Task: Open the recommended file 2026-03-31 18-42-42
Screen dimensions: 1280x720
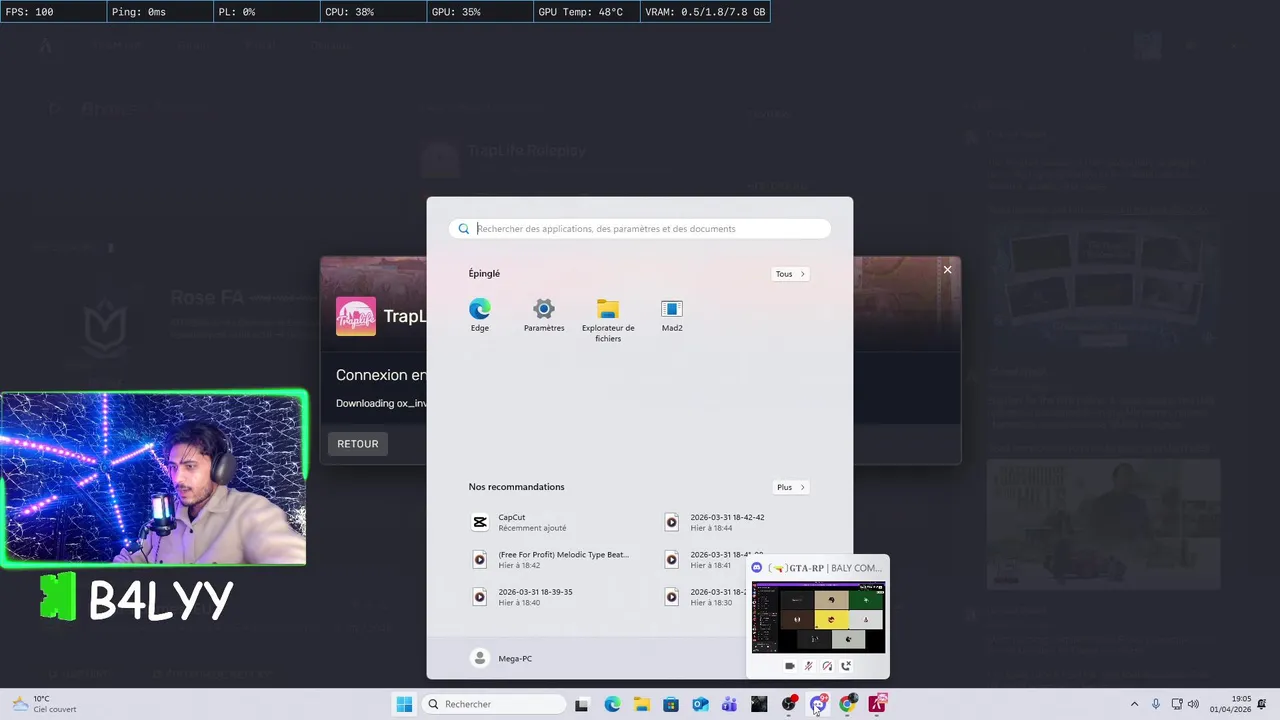Action: (715, 522)
